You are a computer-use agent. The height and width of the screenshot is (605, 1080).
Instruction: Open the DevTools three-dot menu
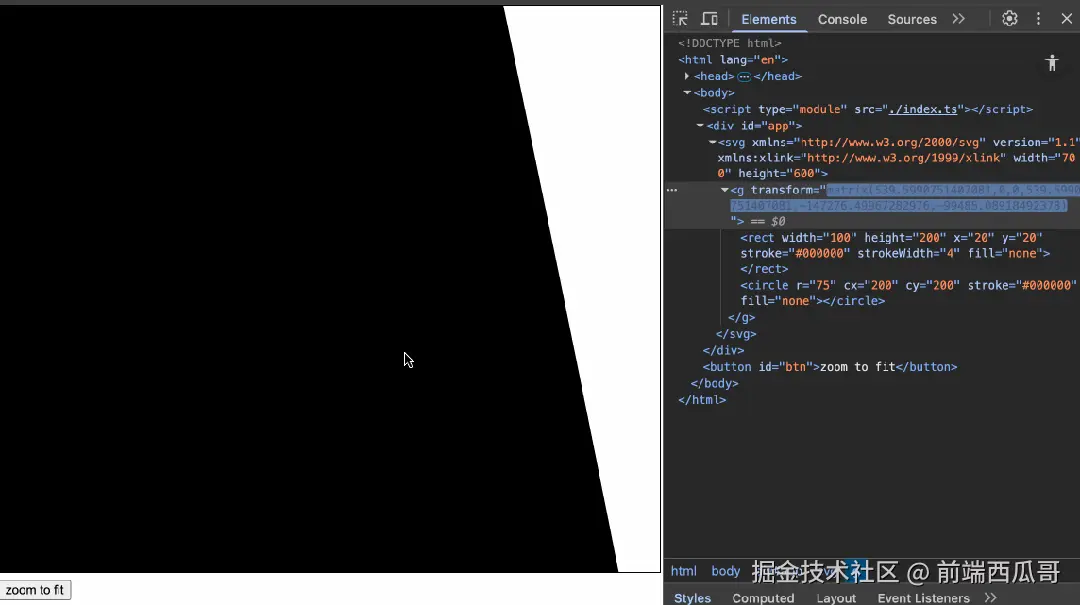click(x=1039, y=19)
